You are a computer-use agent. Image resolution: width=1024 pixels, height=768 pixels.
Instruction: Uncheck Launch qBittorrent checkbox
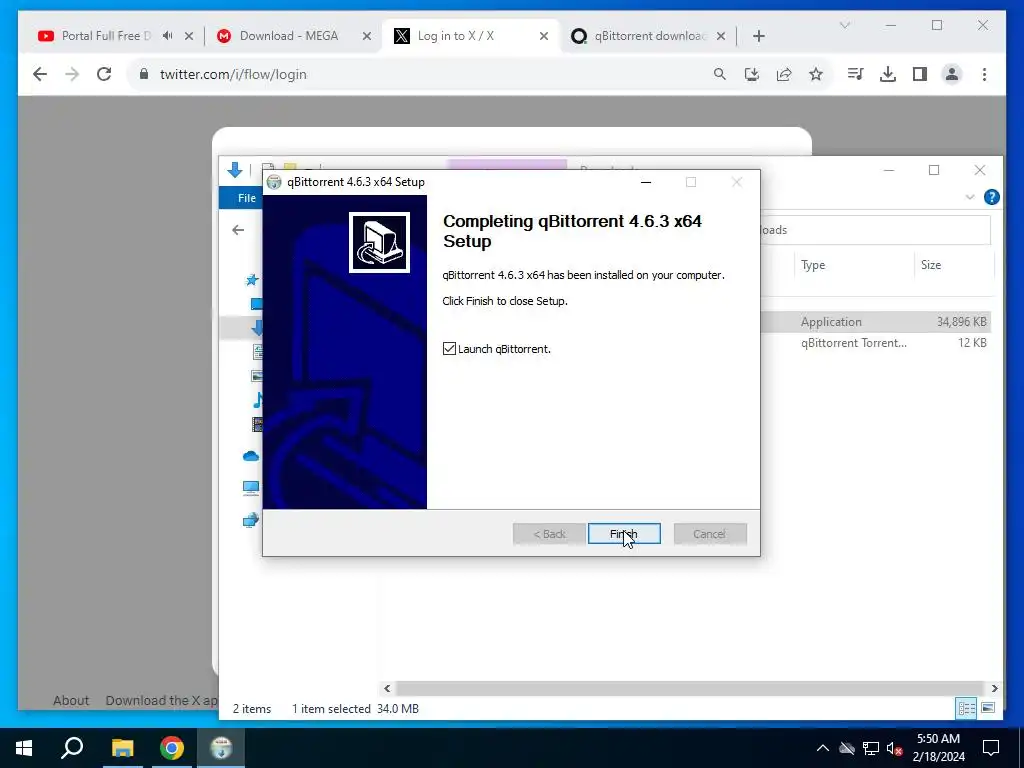coord(449,349)
